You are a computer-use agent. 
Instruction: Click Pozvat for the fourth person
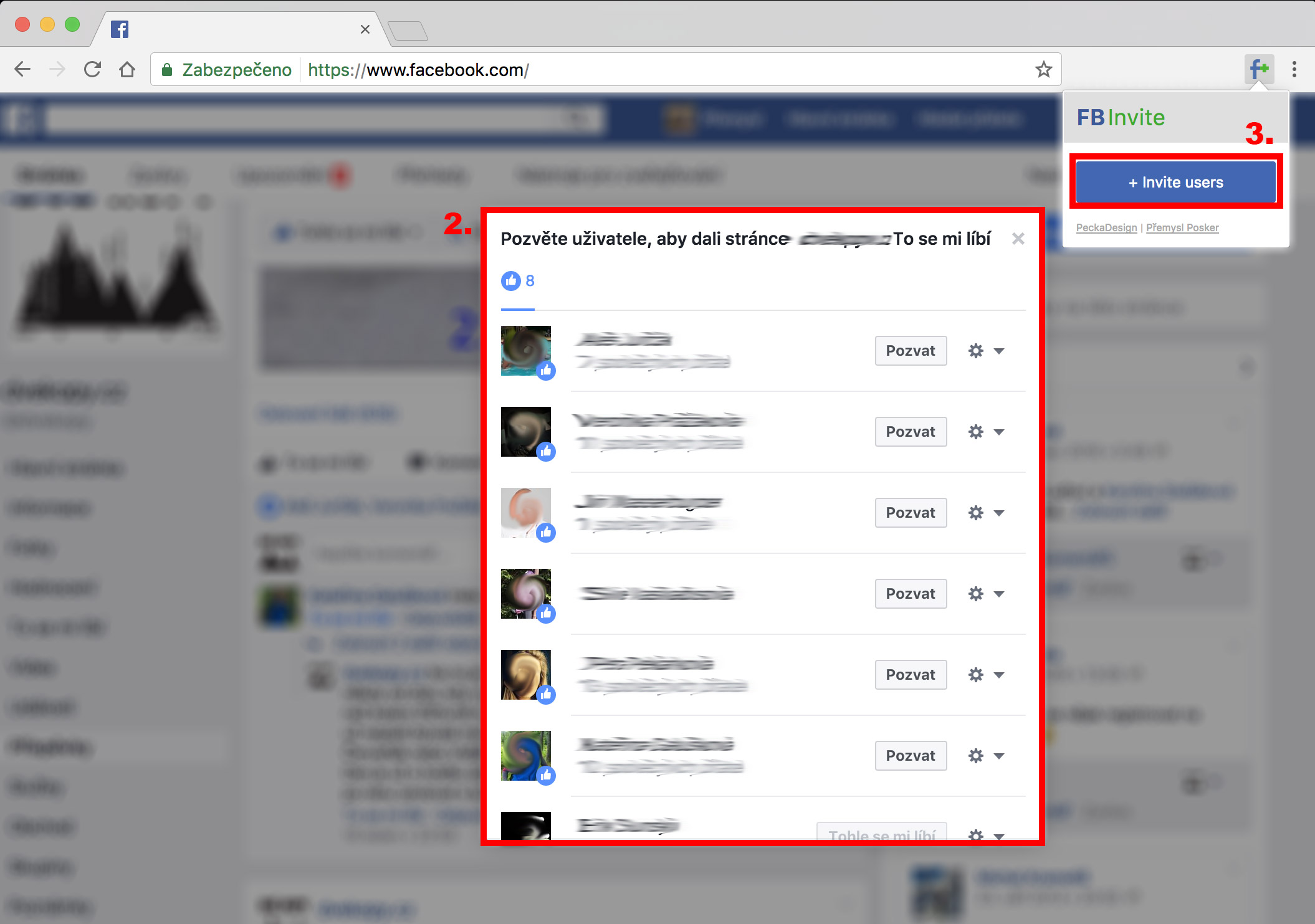click(911, 594)
